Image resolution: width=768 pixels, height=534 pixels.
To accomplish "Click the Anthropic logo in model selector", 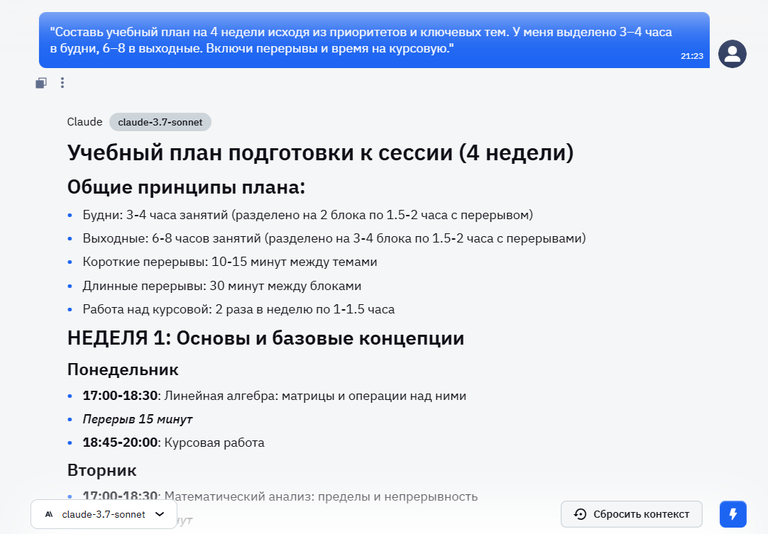I will [49, 514].
